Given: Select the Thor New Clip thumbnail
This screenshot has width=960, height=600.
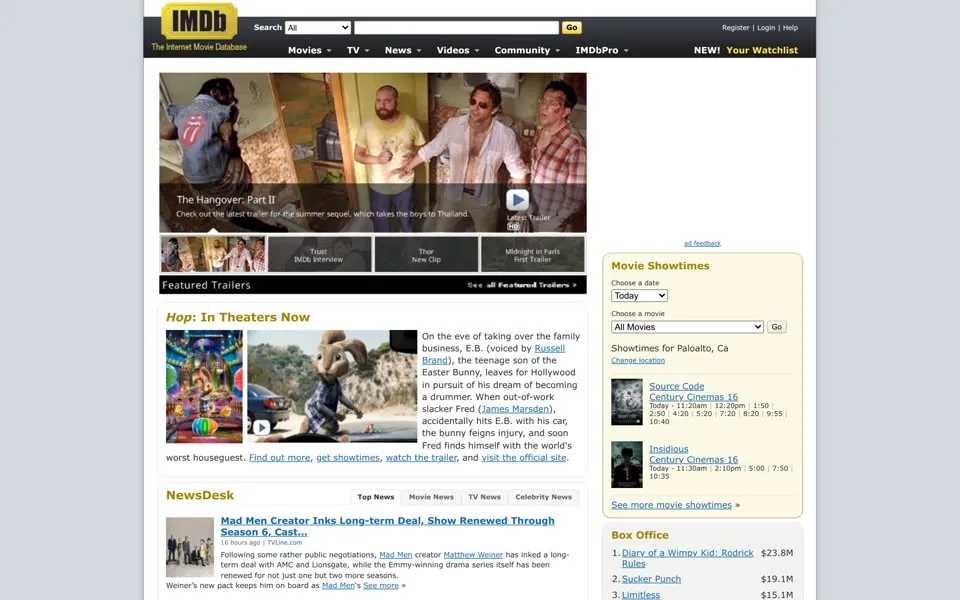Looking at the screenshot, I should (426, 254).
